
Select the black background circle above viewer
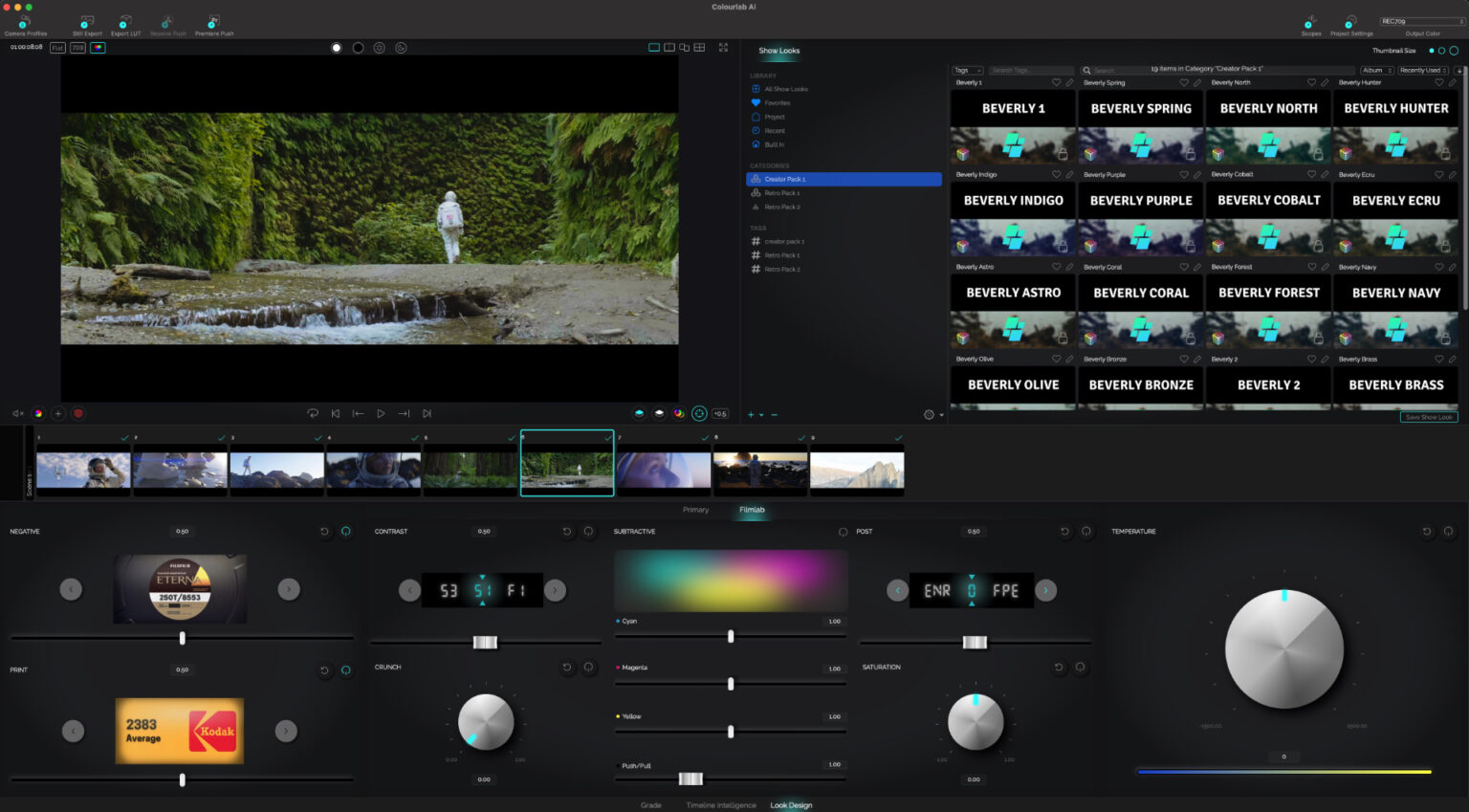(x=358, y=48)
